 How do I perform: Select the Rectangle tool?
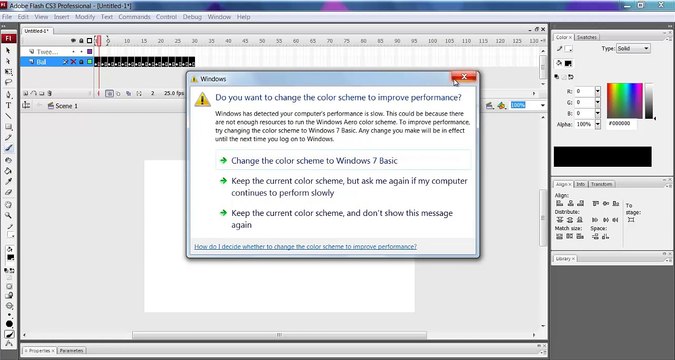pos(9,127)
